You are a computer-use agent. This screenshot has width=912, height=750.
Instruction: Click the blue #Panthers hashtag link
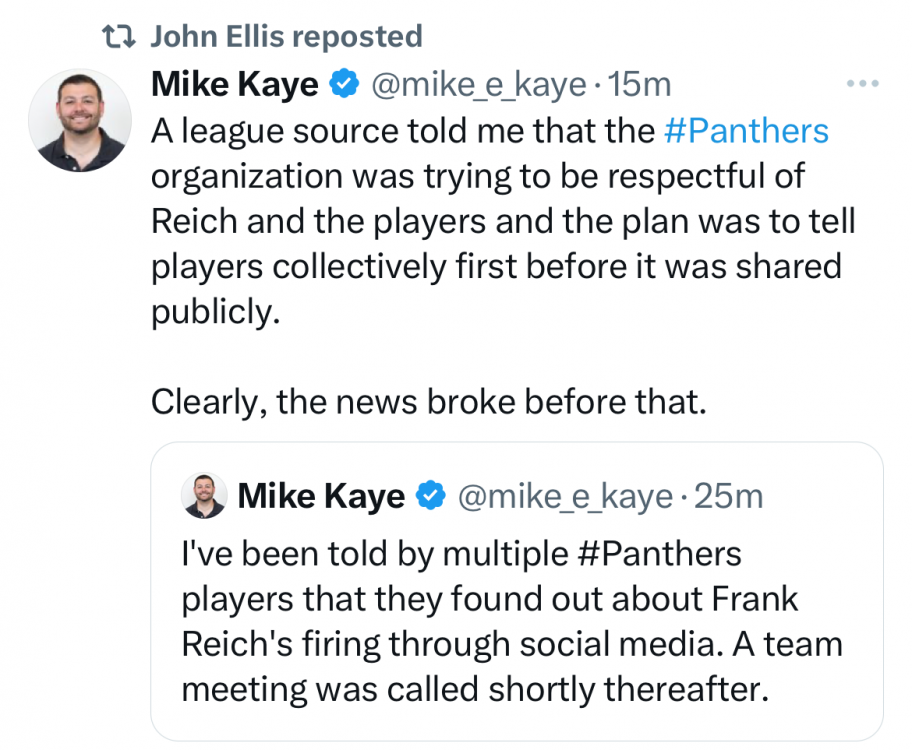click(746, 131)
